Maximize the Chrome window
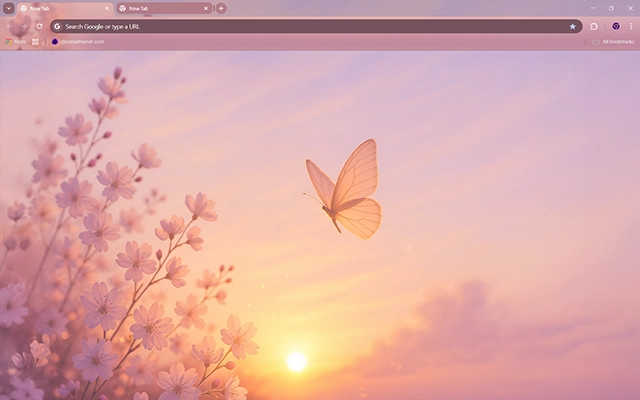This screenshot has height=400, width=640. pos(611,8)
